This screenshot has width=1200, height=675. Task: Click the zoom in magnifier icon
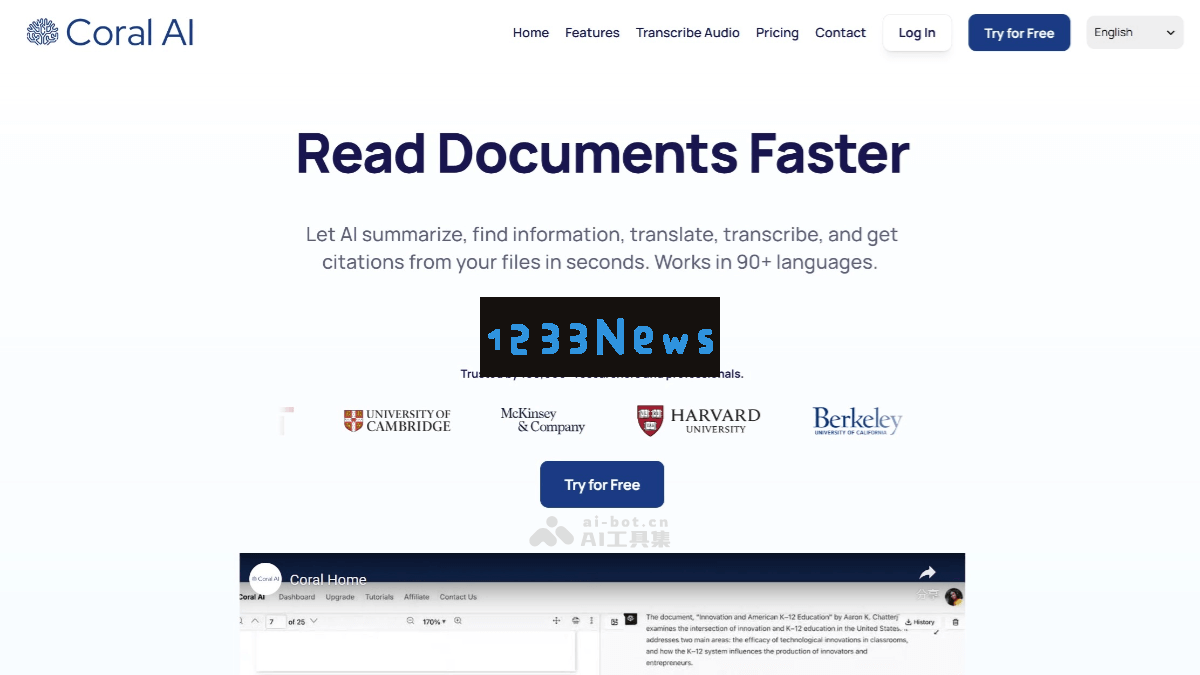[x=458, y=621]
